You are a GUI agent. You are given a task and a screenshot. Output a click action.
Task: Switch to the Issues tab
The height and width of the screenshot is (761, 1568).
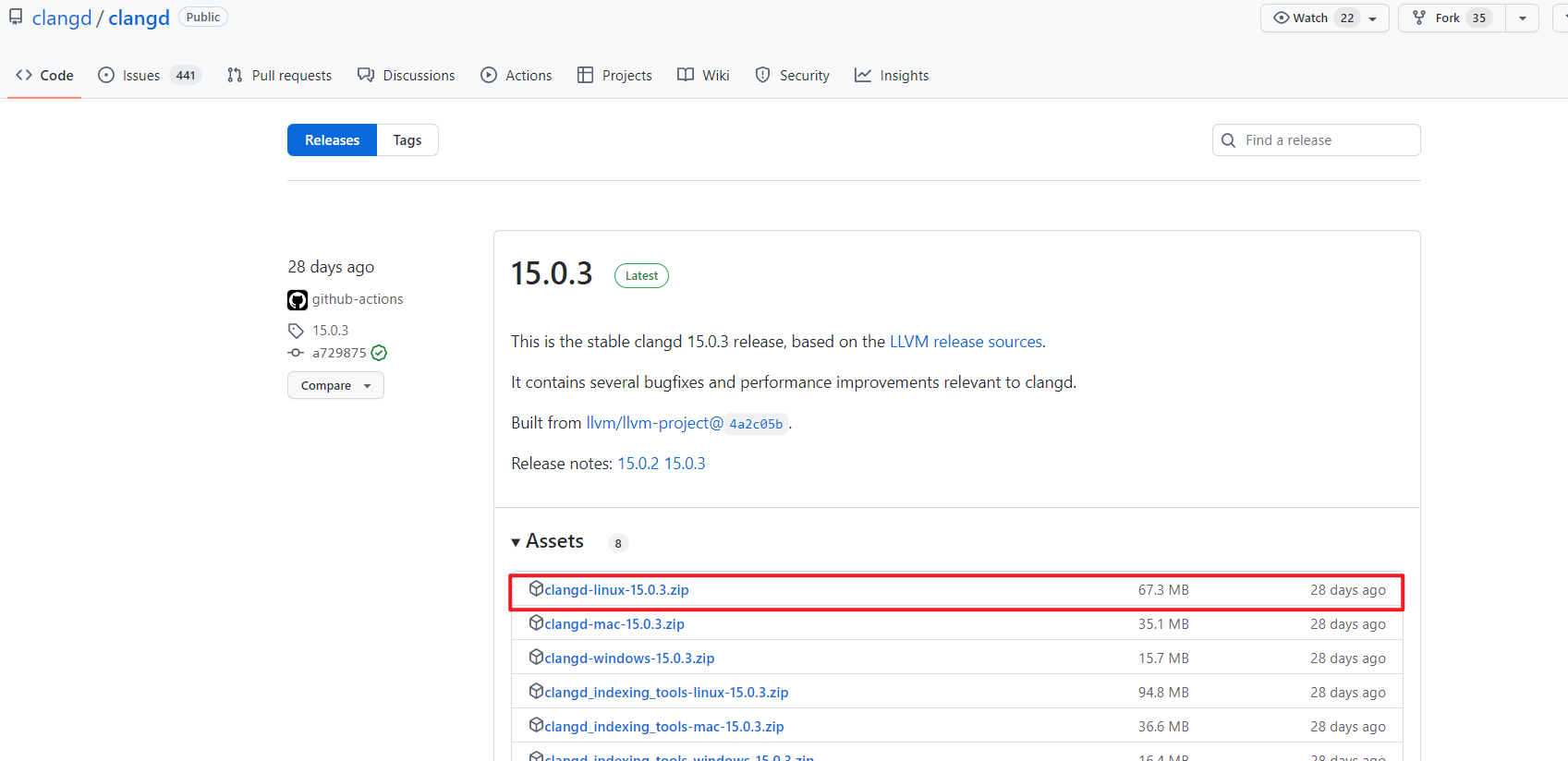tap(150, 76)
